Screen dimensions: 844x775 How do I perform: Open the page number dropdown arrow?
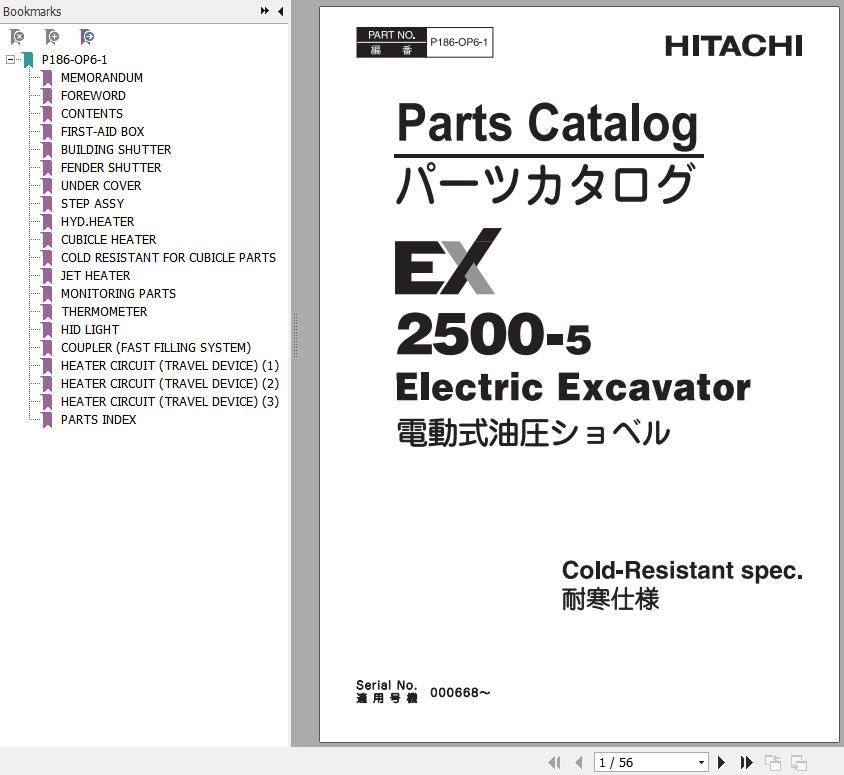(x=701, y=763)
